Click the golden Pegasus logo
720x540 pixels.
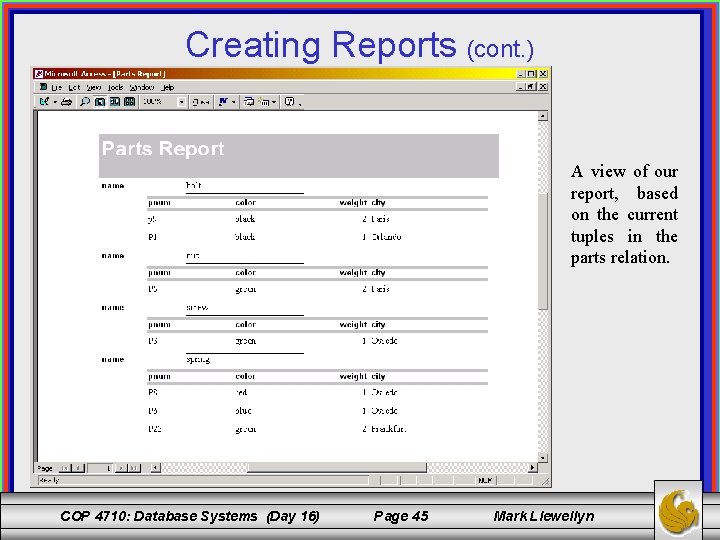[679, 510]
